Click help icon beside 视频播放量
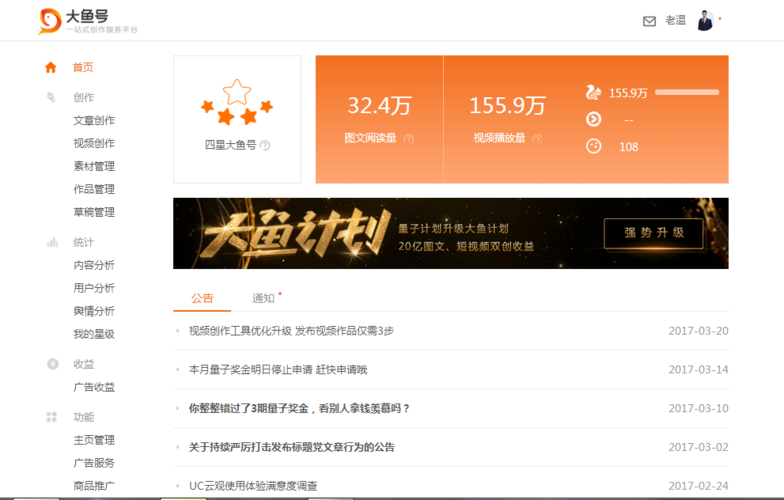Screen dimensions: 784x500 [x=538, y=138]
